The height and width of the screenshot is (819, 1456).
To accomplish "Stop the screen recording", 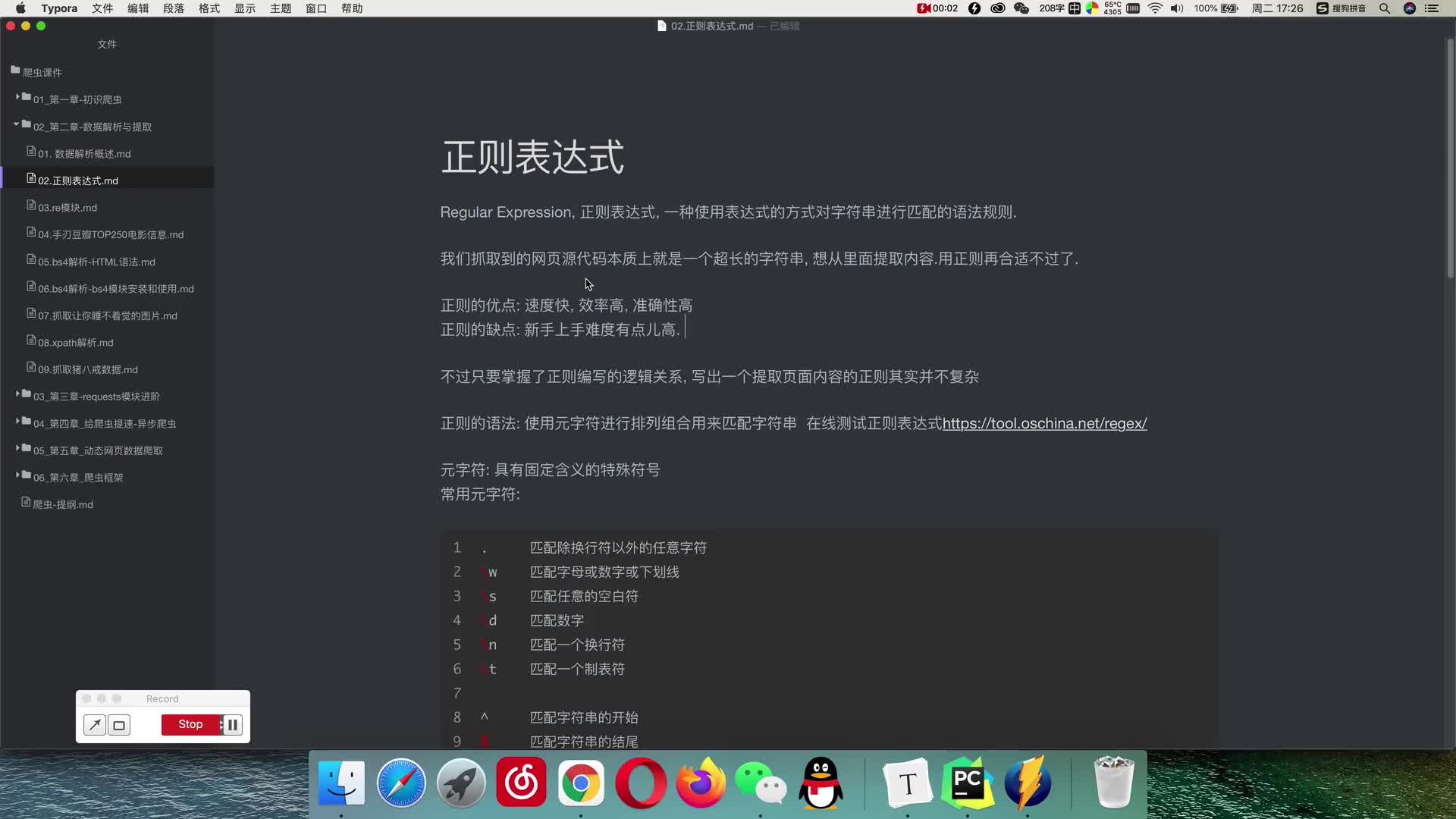I will tap(190, 724).
